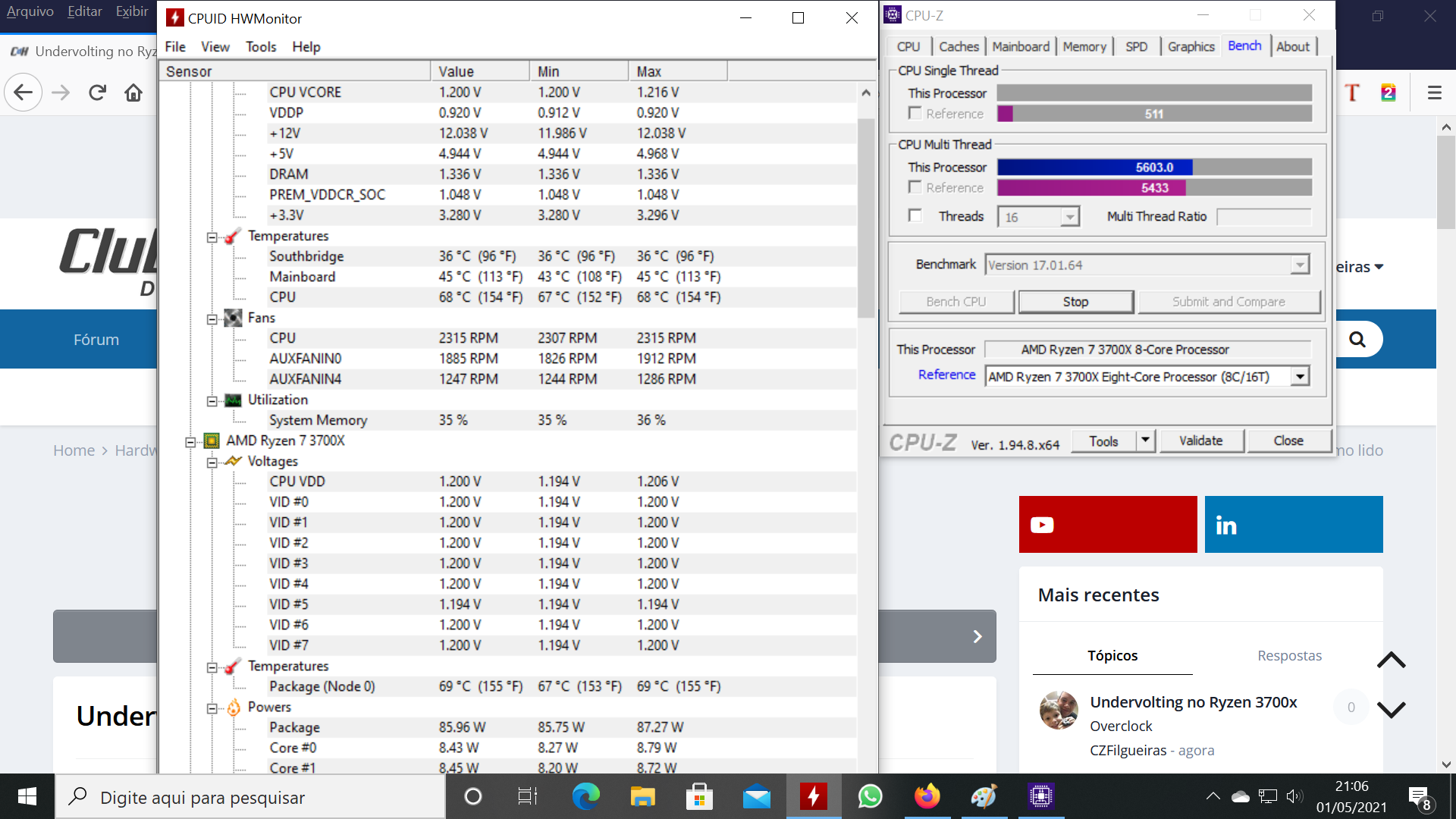Screen dimensions: 1456x819
Task: Click the Ryzen Temperatures thermometer icon
Action: [234, 666]
